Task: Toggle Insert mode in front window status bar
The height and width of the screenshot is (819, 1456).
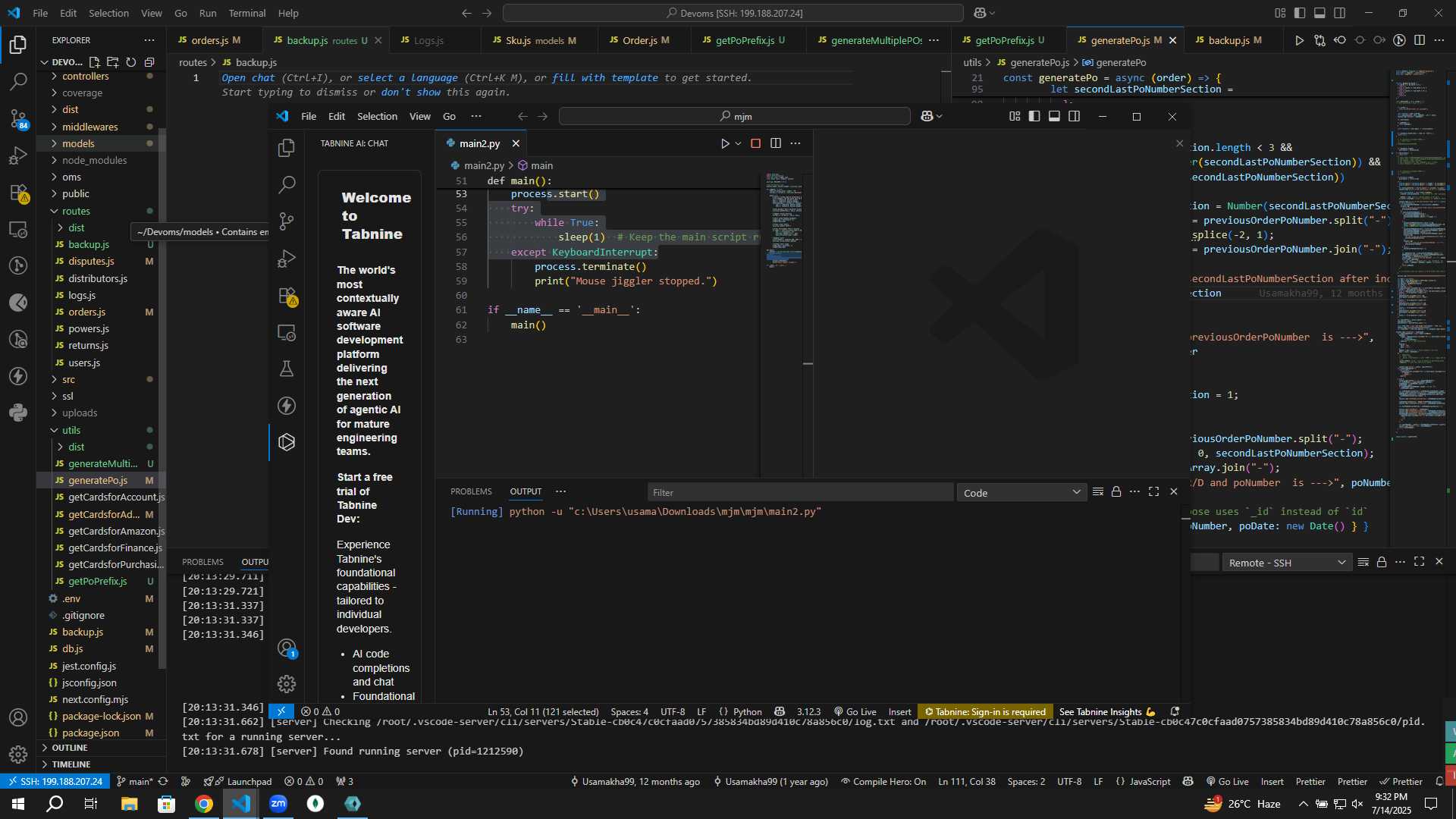Action: point(899,712)
